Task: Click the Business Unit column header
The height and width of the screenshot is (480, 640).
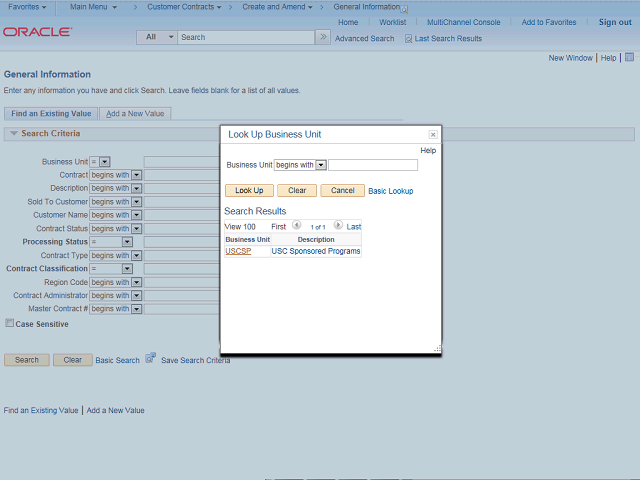Action: pyautogui.click(x=248, y=240)
